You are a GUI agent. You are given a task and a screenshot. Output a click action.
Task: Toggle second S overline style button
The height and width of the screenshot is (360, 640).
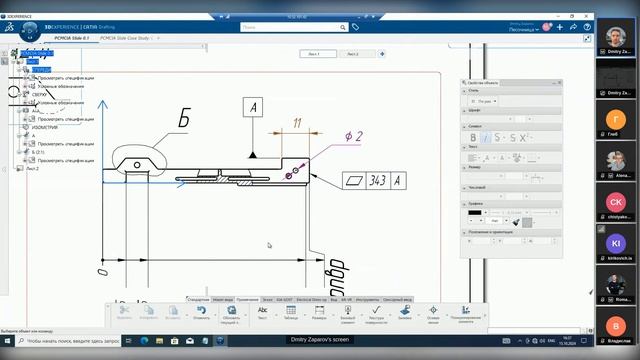pos(513,138)
